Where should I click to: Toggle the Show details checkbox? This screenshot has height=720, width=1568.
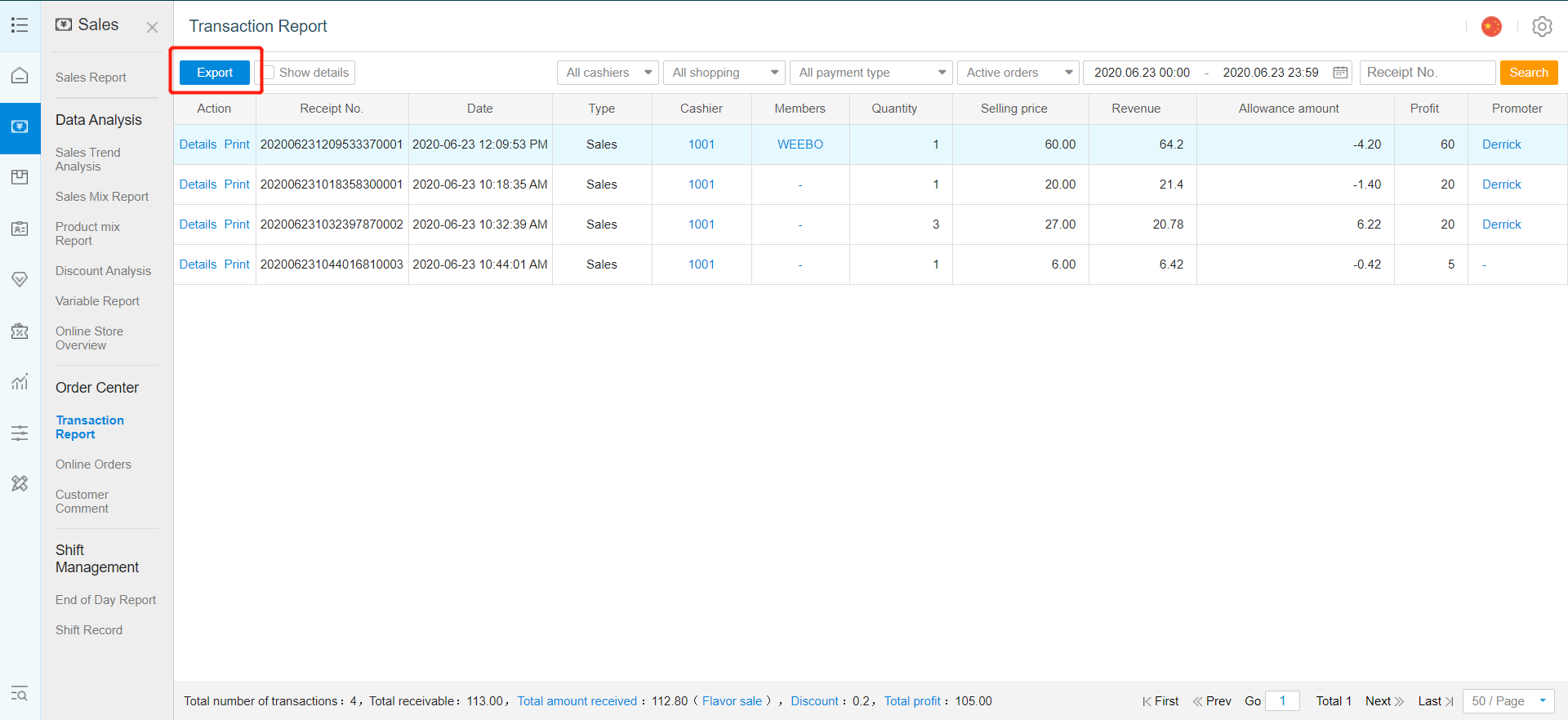pyautogui.click(x=269, y=73)
